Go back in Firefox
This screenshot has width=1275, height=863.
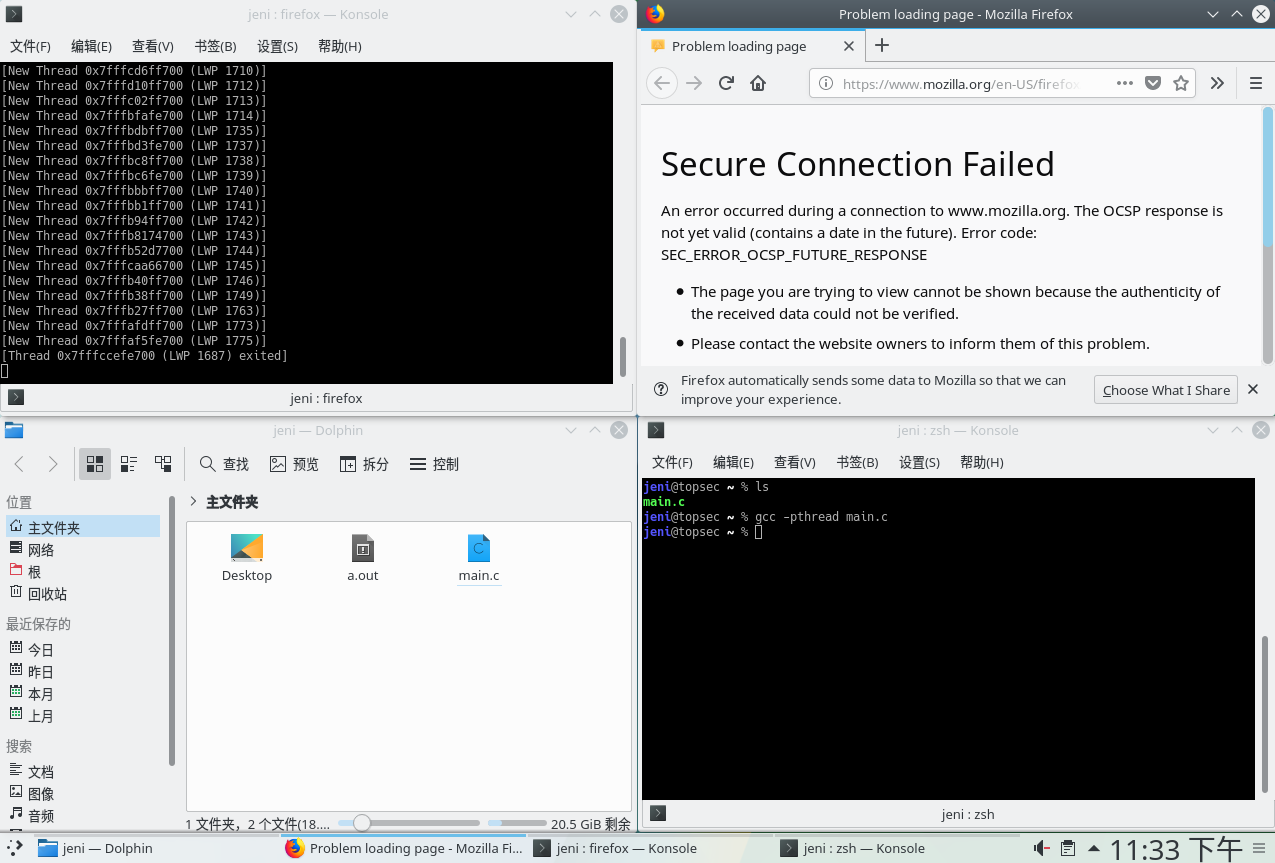661,83
